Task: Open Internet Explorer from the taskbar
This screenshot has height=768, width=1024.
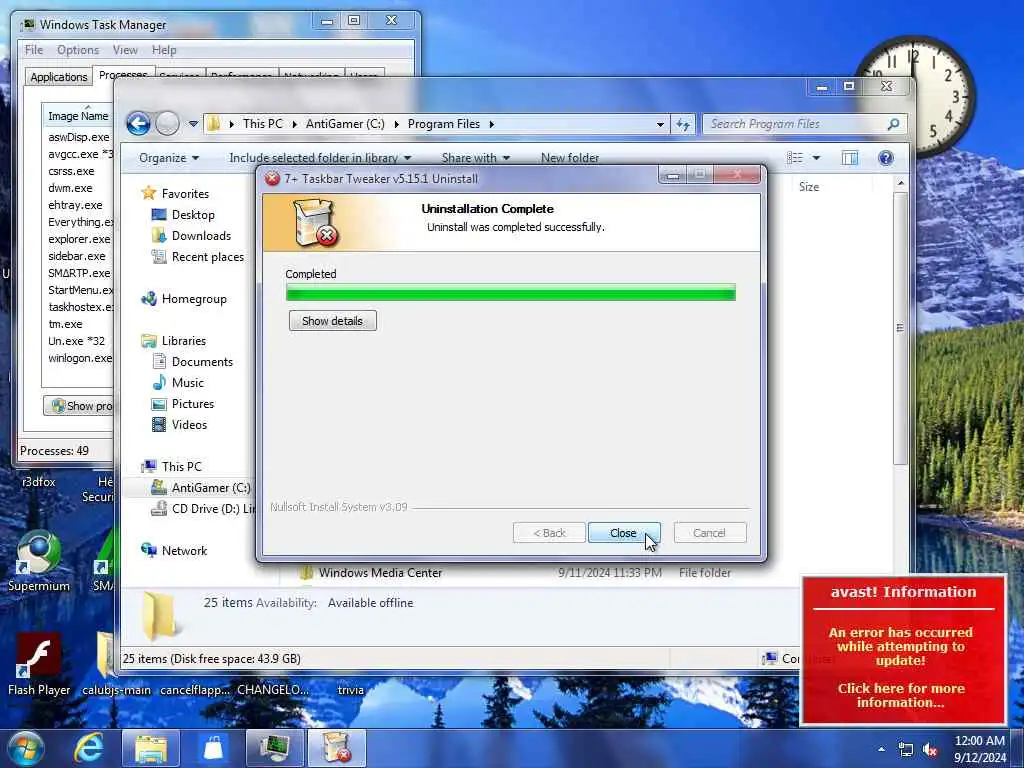Action: [x=88, y=748]
